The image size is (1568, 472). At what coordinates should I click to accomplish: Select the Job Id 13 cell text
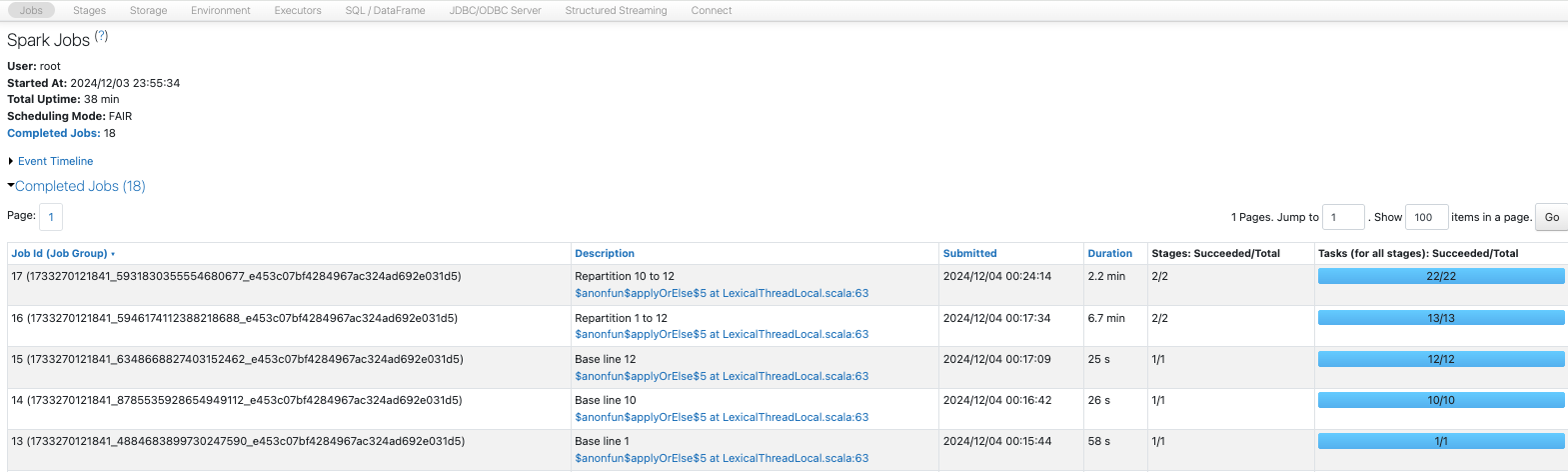(x=238, y=441)
